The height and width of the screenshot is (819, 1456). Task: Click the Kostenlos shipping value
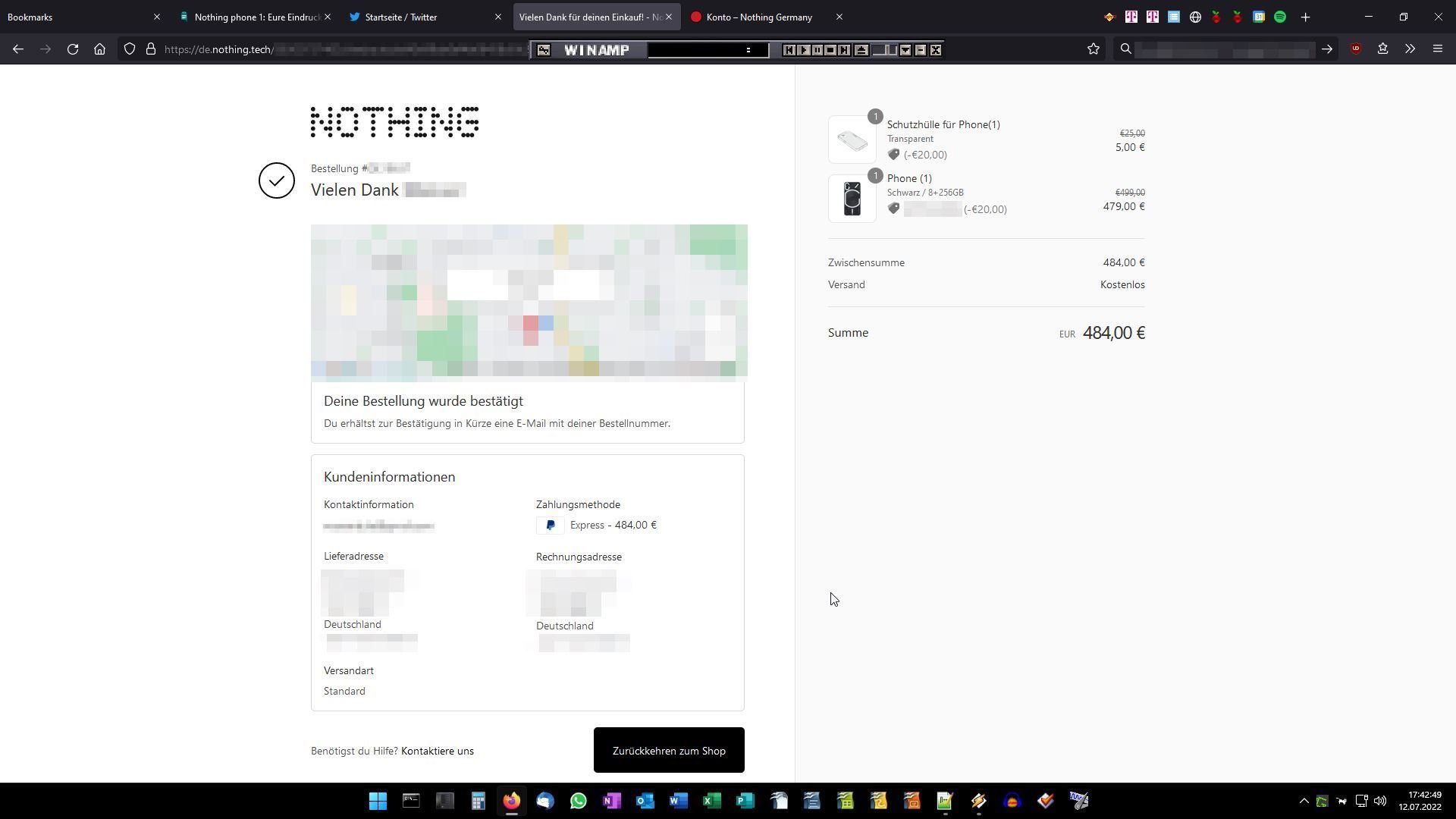point(1122,285)
